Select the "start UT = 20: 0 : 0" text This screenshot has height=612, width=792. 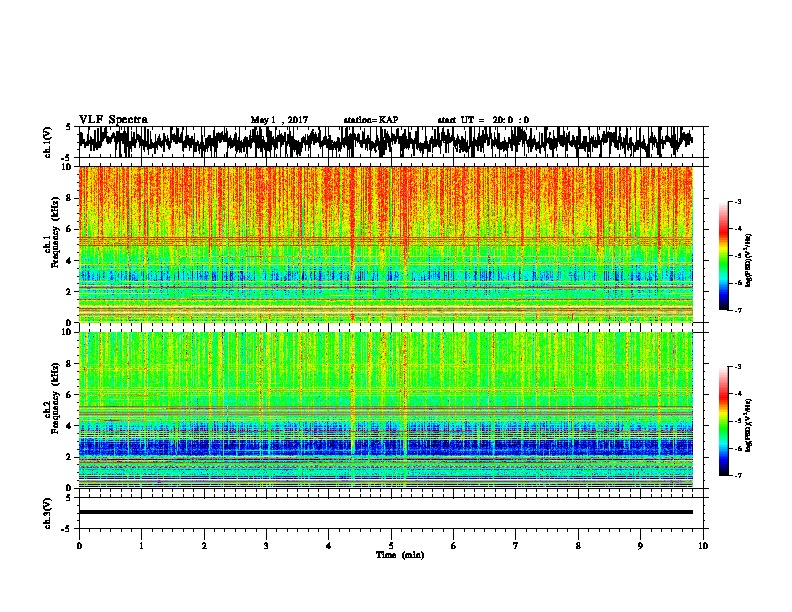483,120
